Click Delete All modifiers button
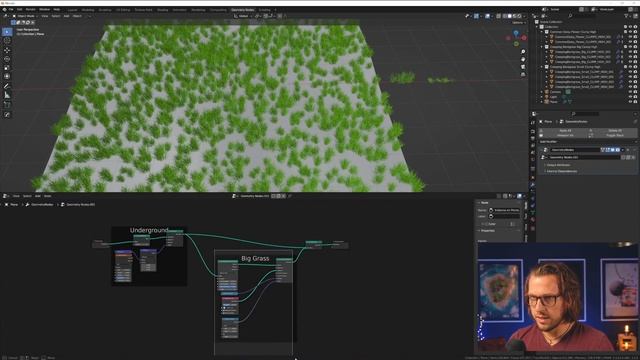This screenshot has width=640, height=360. 615,131
